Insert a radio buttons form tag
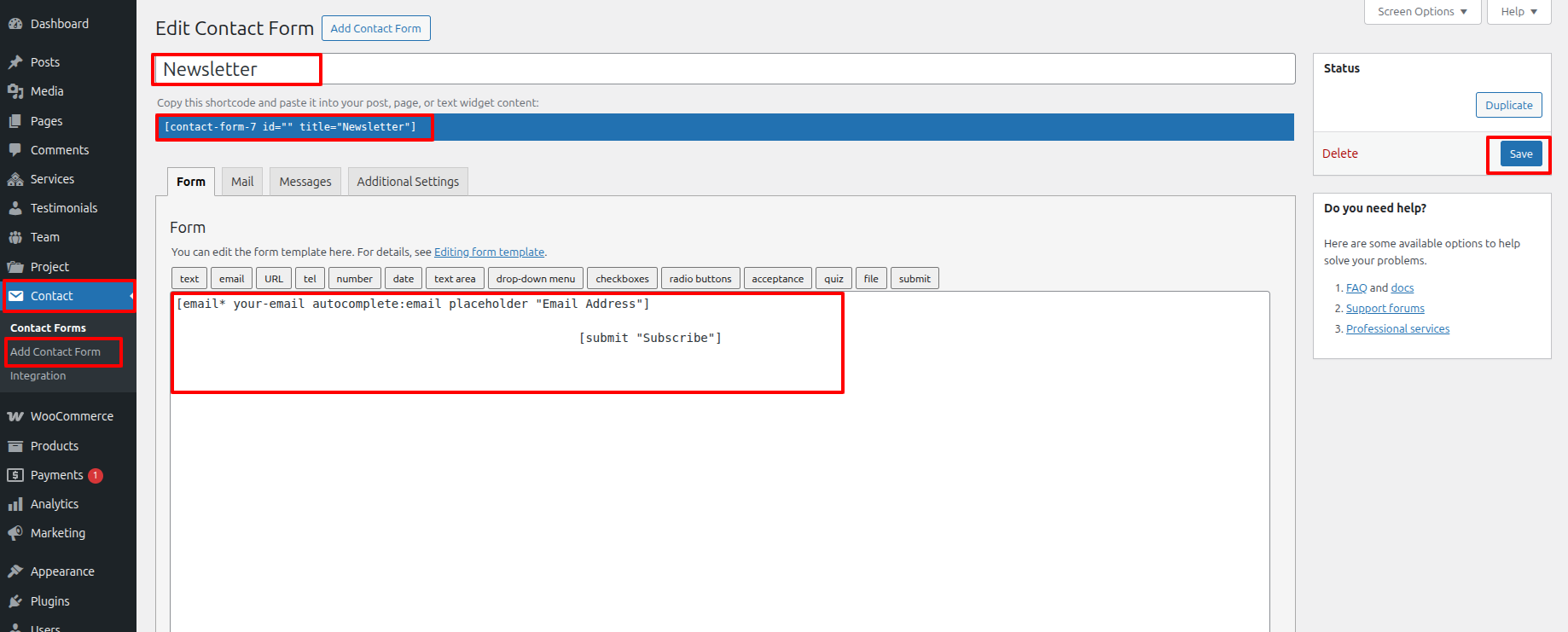Viewport: 1568px width, 632px height. pos(700,279)
